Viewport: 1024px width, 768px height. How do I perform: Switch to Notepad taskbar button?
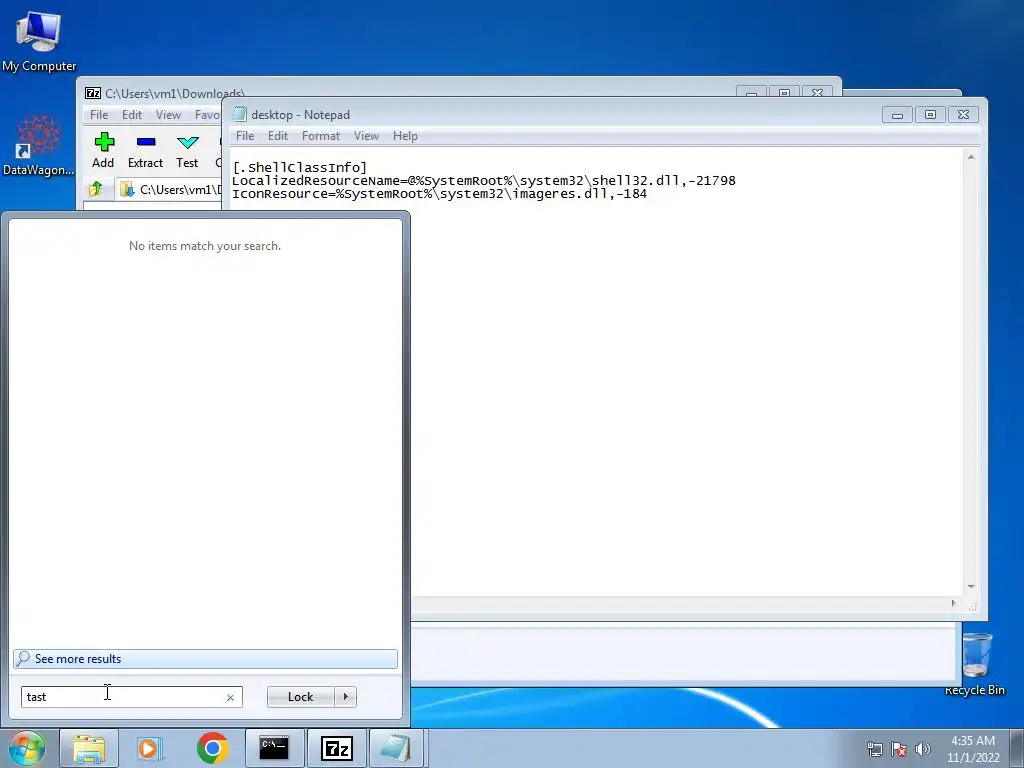coord(398,748)
